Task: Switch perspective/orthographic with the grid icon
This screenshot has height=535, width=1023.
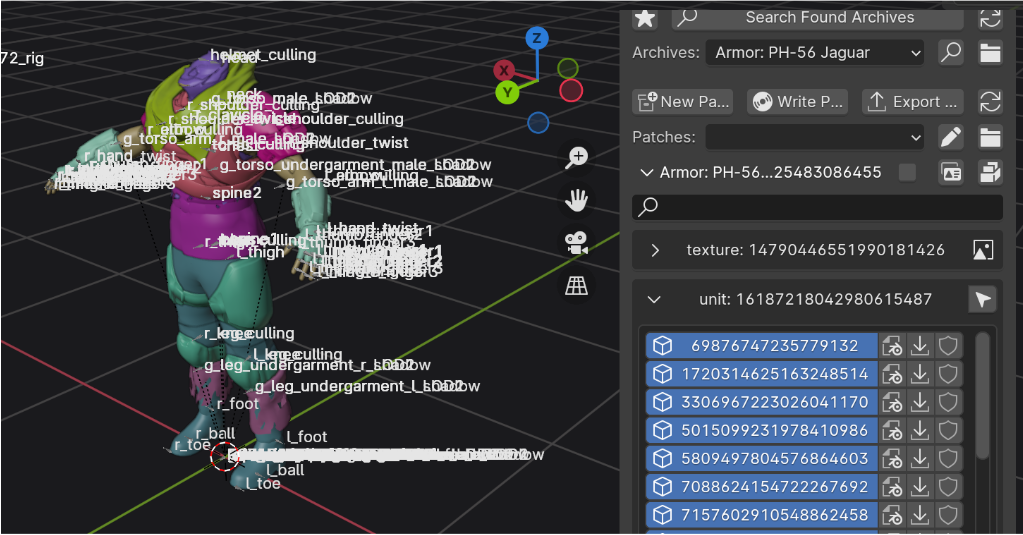Action: click(x=577, y=286)
